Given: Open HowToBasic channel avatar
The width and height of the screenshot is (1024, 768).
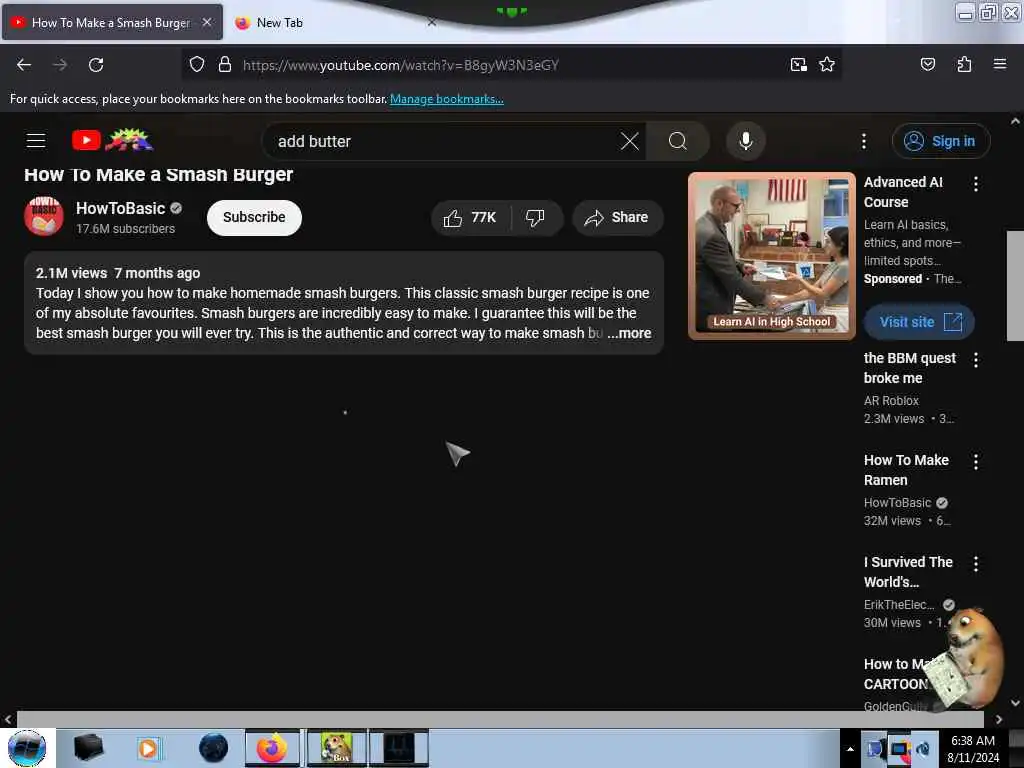Looking at the screenshot, I should pos(44,216).
